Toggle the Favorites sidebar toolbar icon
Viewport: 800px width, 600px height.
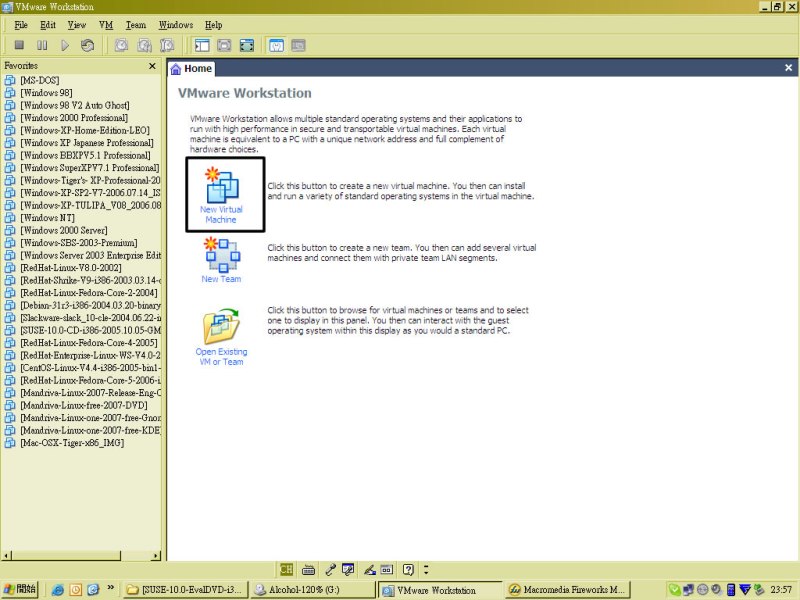point(202,45)
